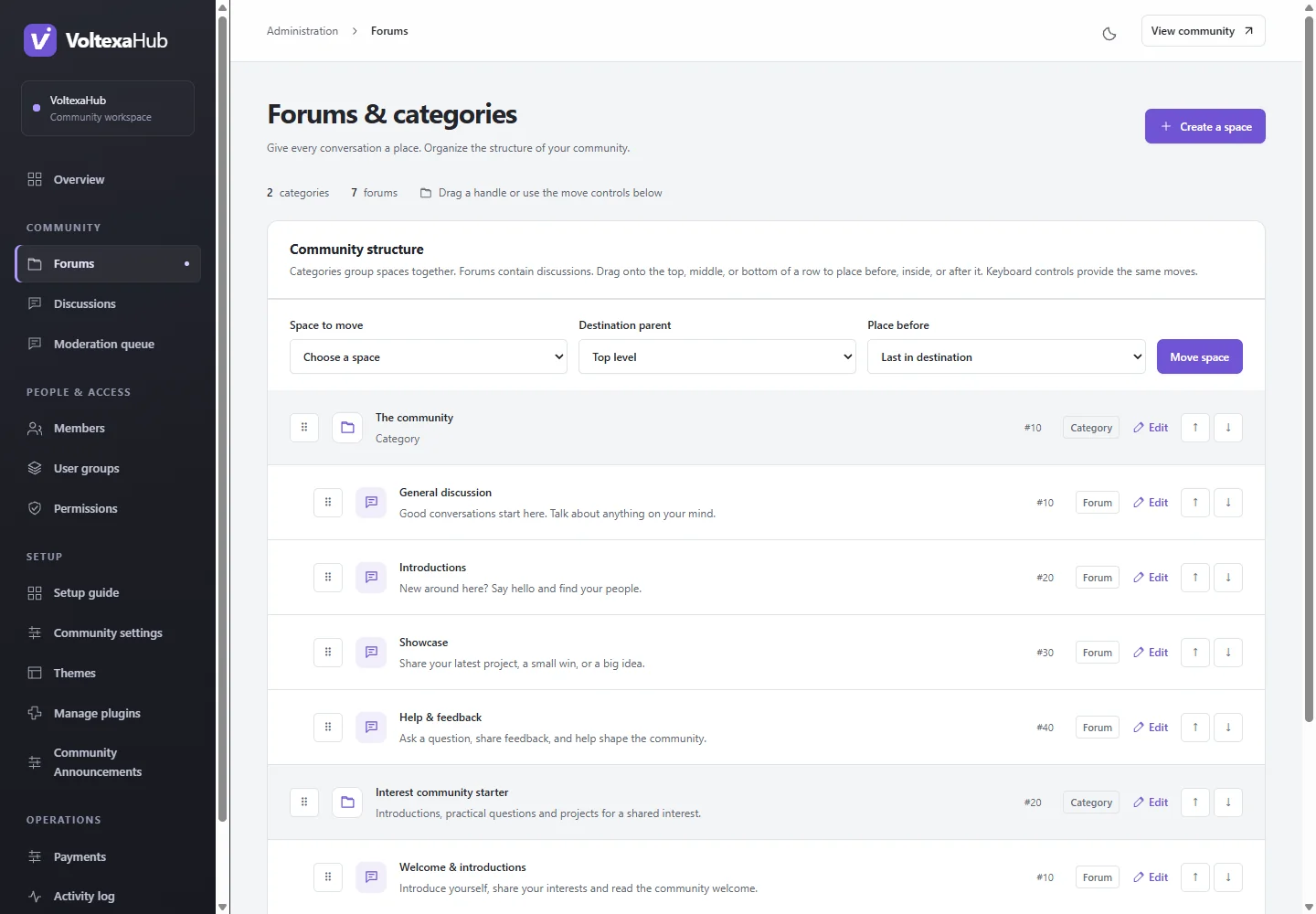Move Introductions forum down

coord(1228,578)
